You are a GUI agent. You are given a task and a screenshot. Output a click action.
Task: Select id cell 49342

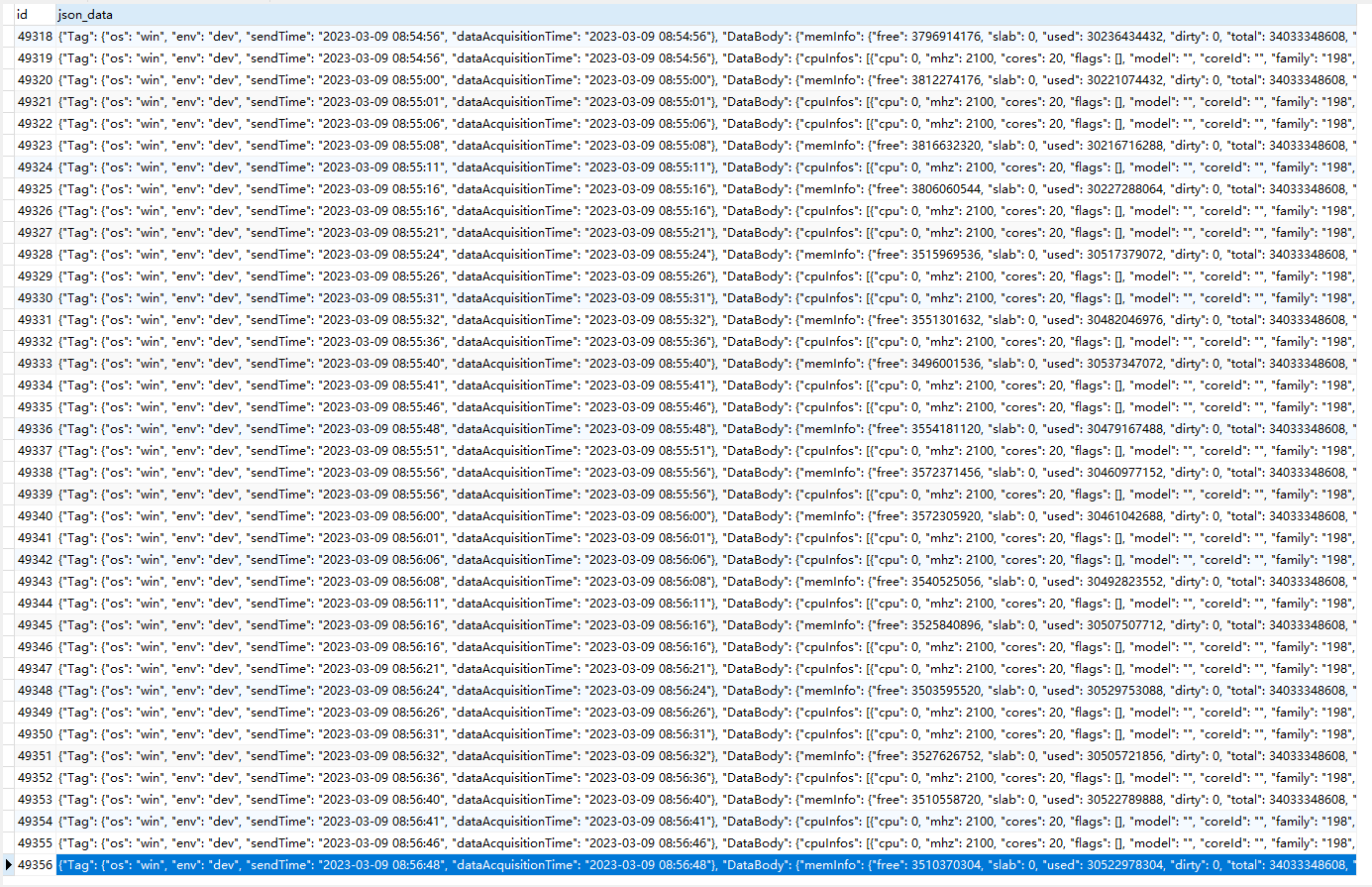tap(35, 560)
